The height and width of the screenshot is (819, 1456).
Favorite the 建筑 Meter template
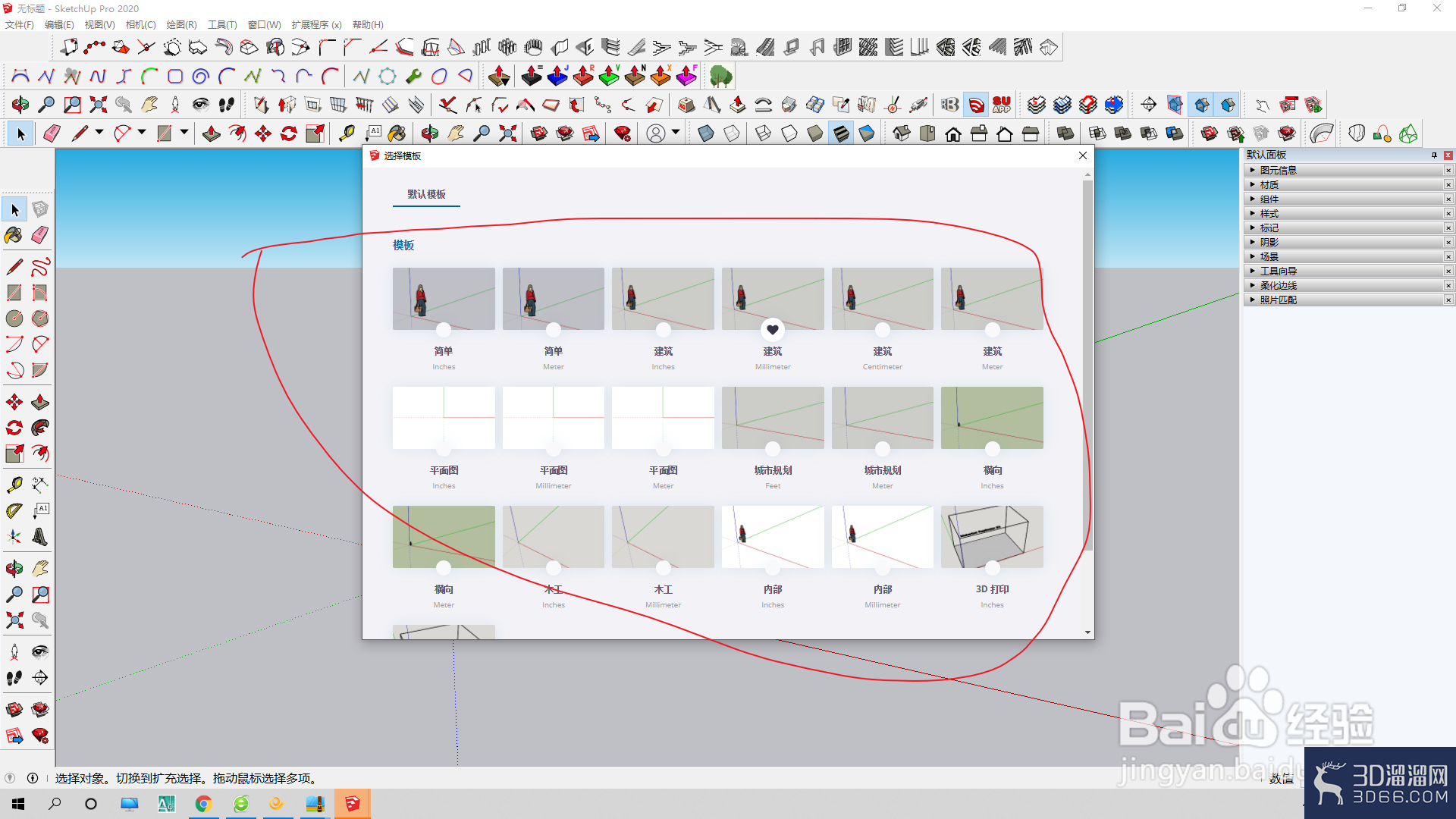tap(993, 330)
